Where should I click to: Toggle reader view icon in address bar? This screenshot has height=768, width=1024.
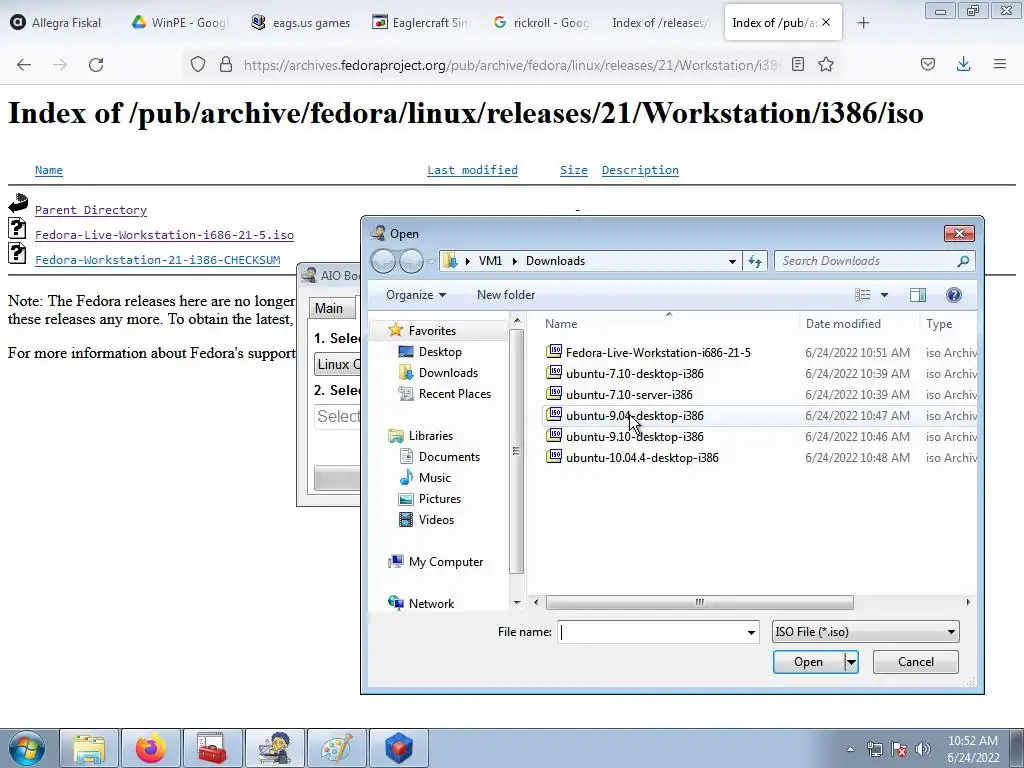(x=797, y=64)
